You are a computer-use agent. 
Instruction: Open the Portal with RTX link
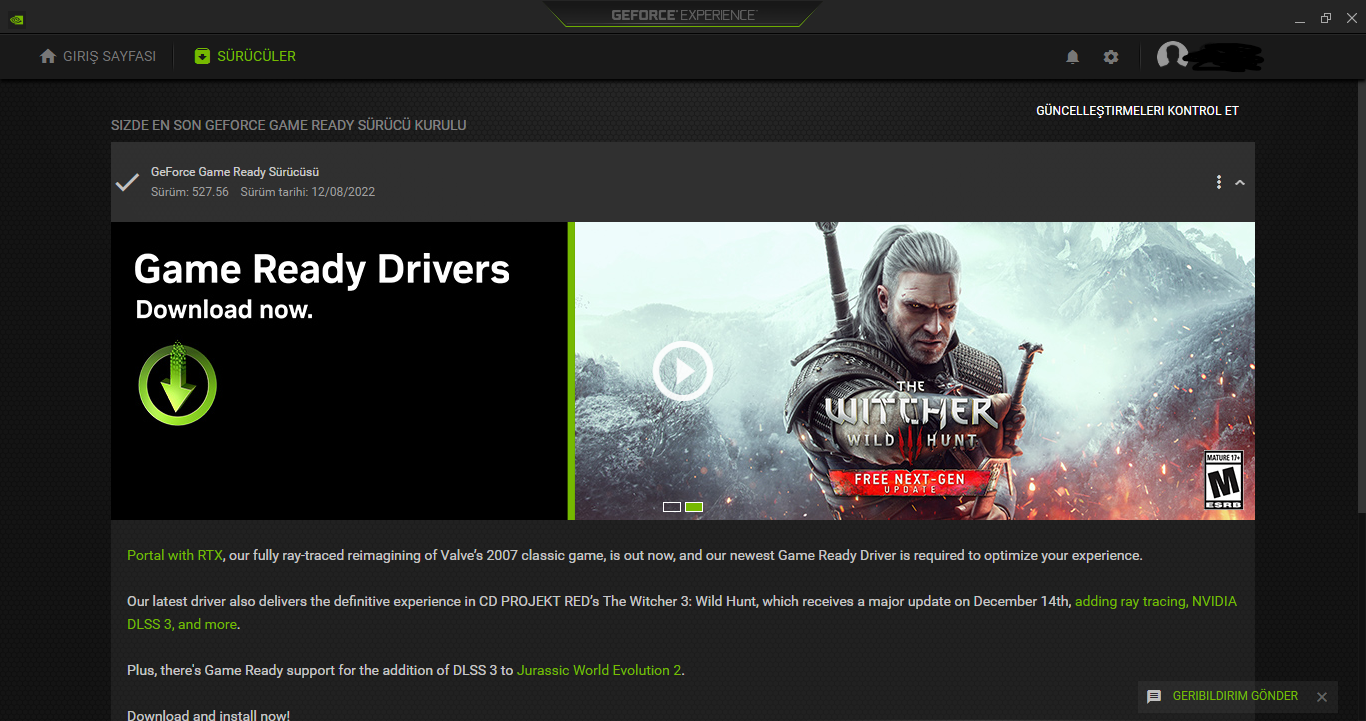175,555
